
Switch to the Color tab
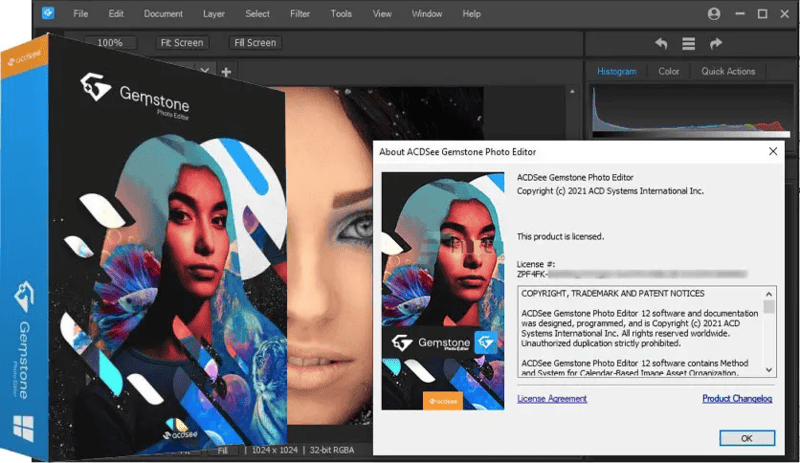668,71
